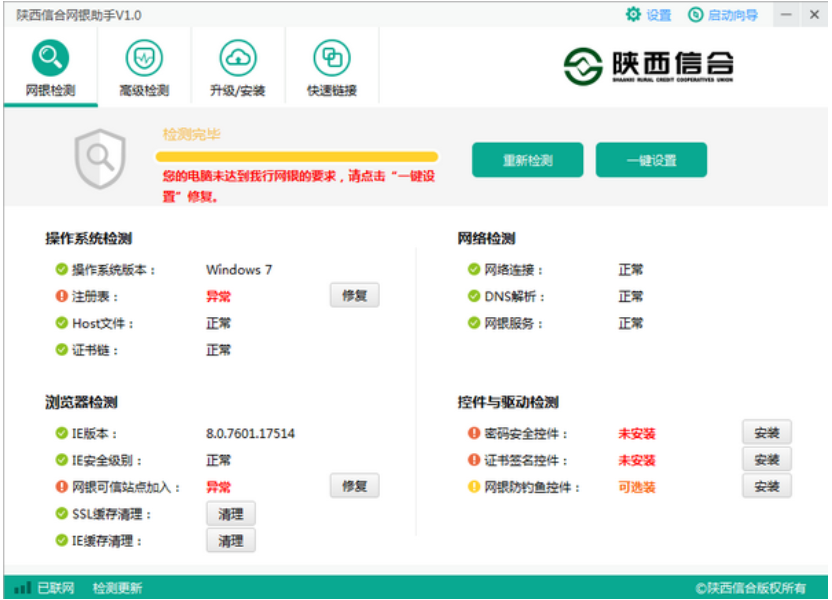
Task: Click the yellow detection progress bar
Action: click(x=295, y=157)
